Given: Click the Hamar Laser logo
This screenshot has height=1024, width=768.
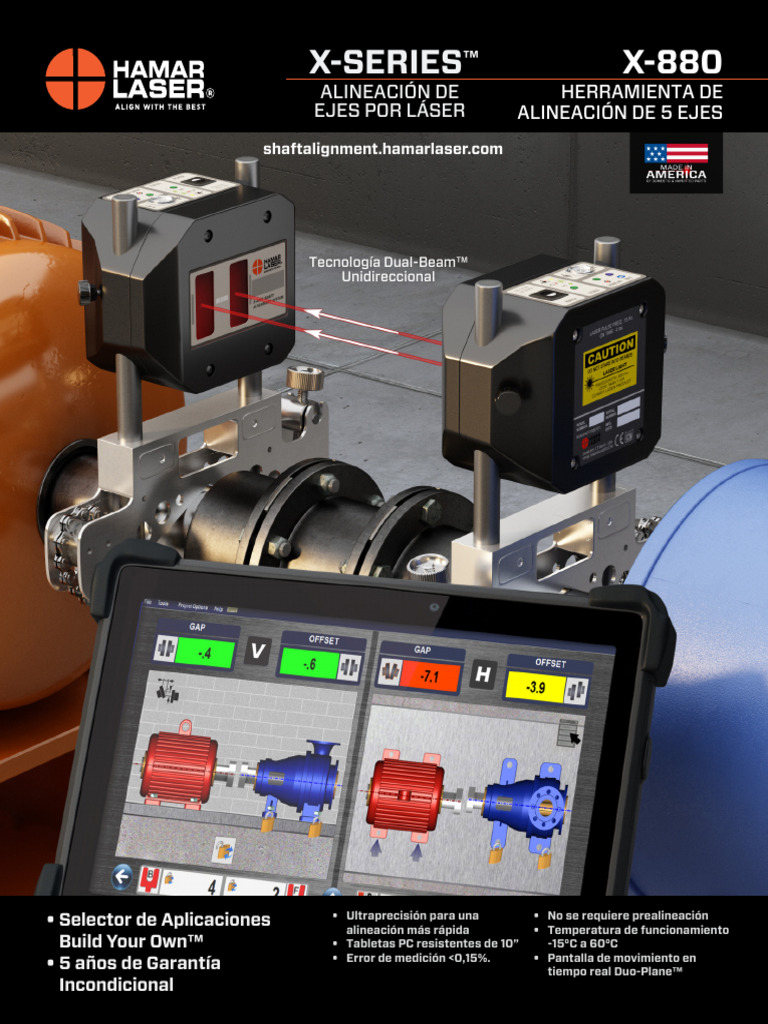Looking at the screenshot, I should [x=129, y=79].
